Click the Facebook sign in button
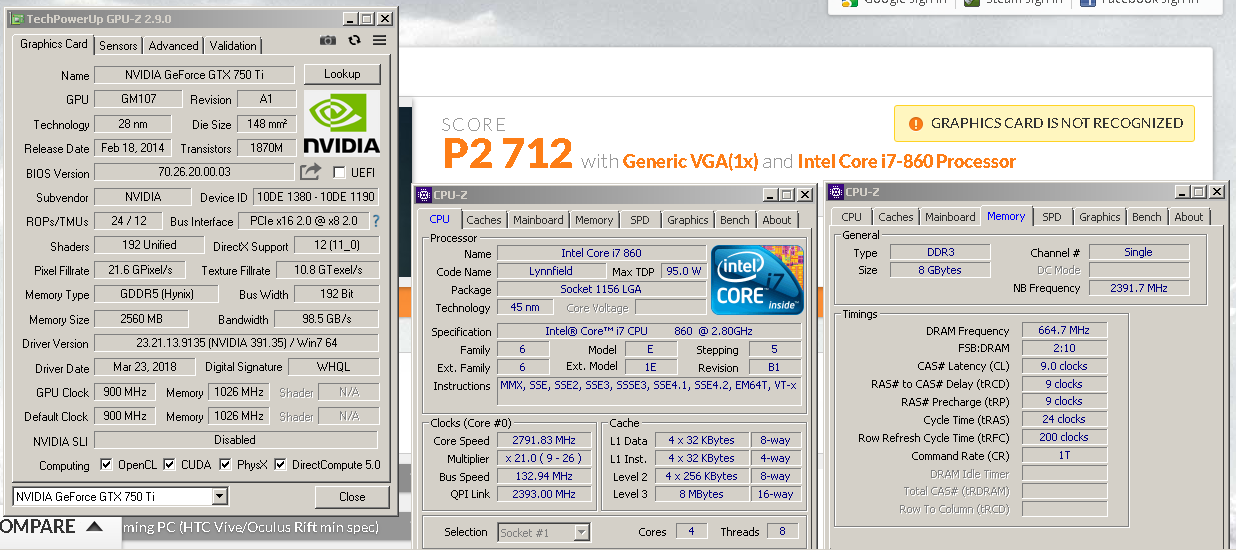This screenshot has height=550, width=1236. coord(1139,3)
